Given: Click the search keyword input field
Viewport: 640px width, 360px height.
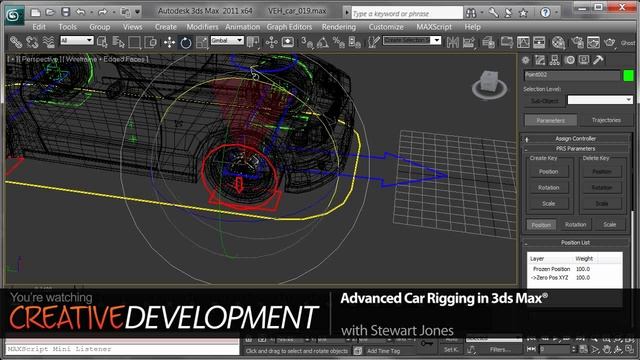Looking at the screenshot, I should tap(407, 13).
